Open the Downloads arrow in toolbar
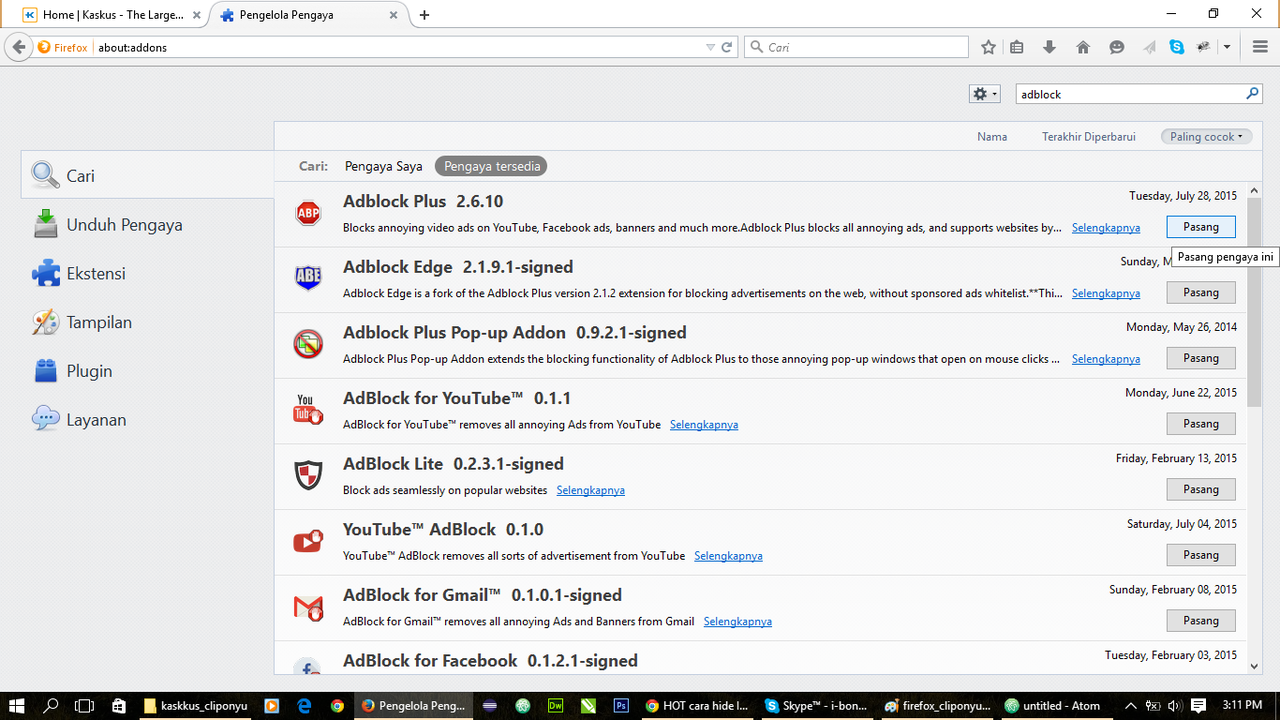Viewport: 1280px width, 720px height. pos(1049,47)
